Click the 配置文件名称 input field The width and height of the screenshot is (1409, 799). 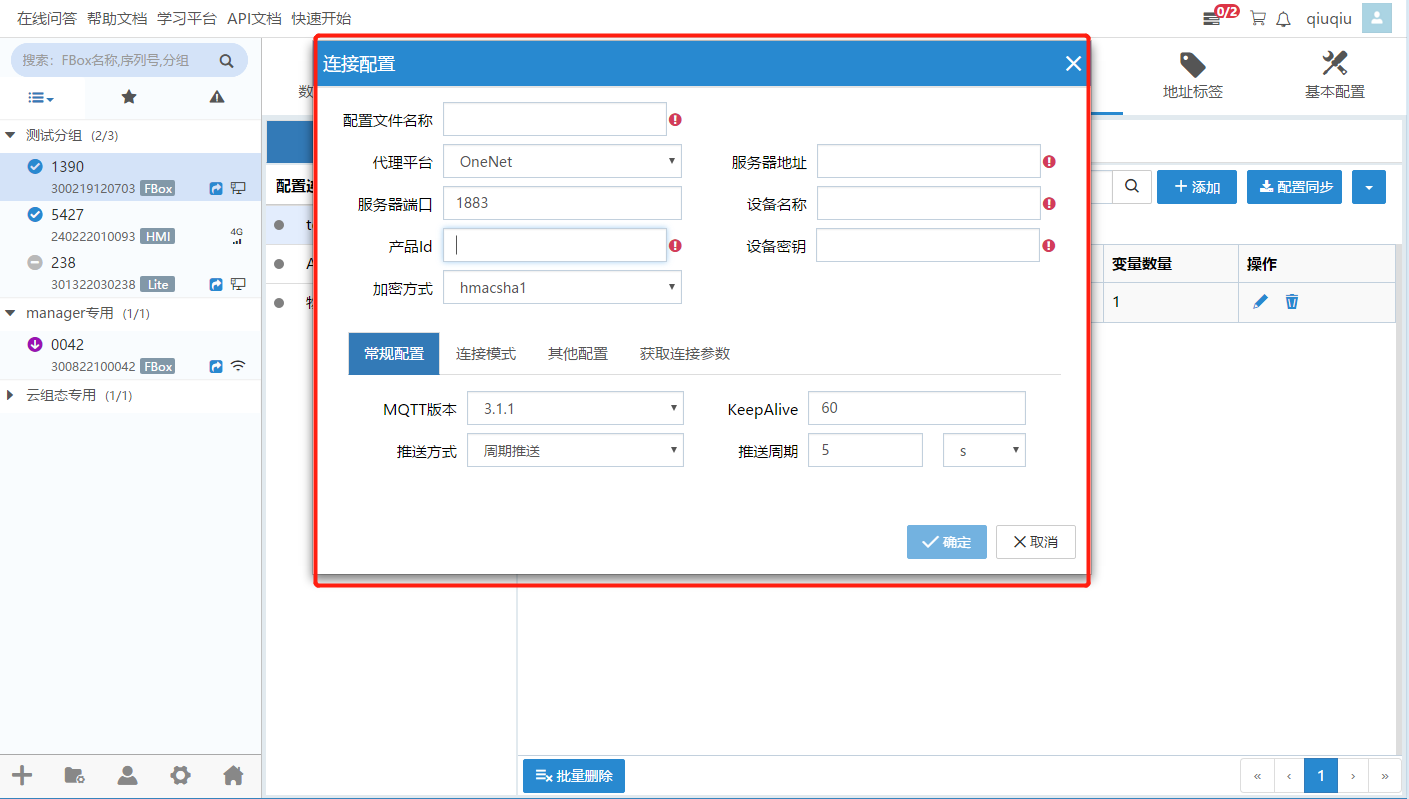(554, 119)
